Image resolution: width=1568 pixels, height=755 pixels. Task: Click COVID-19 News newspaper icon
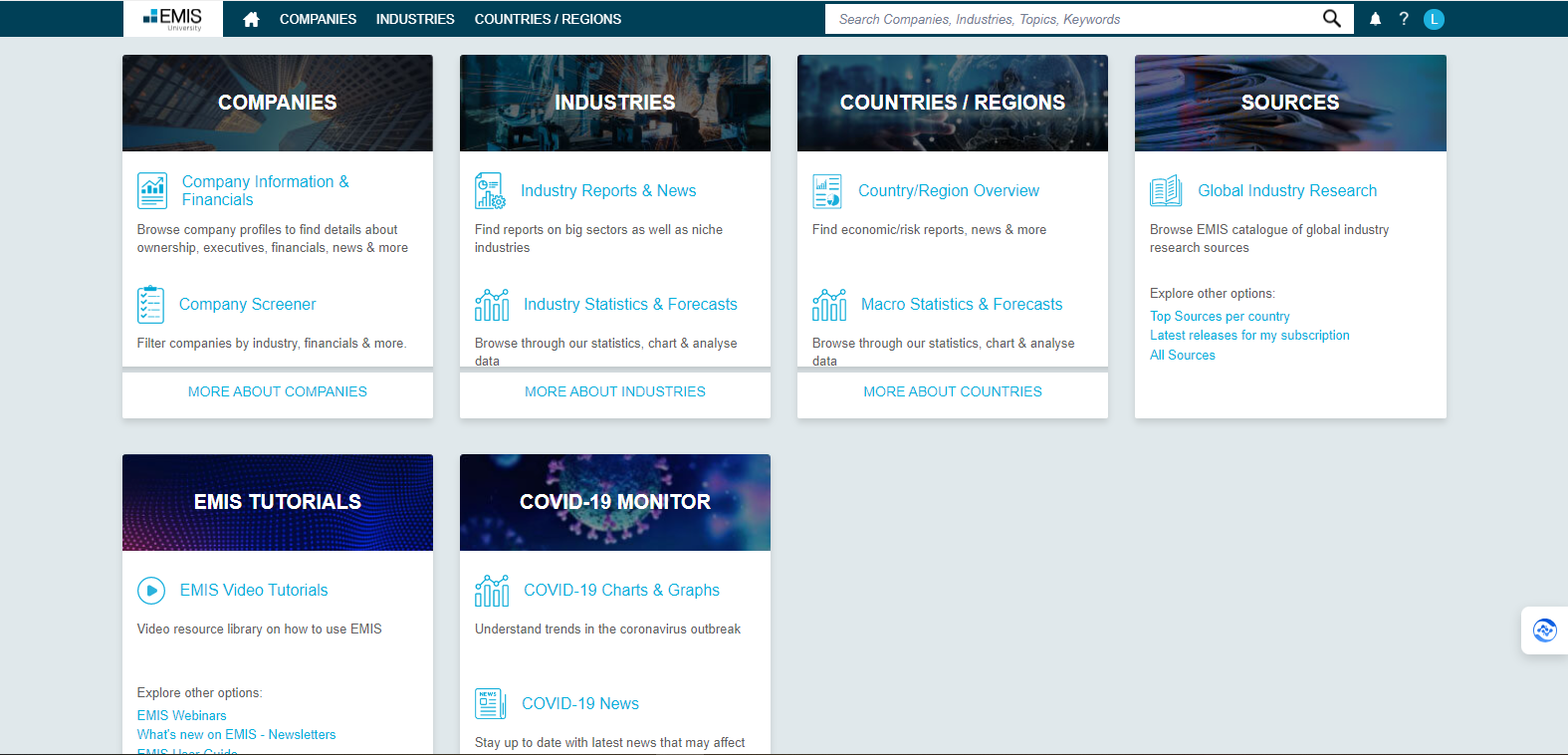pyautogui.click(x=490, y=704)
